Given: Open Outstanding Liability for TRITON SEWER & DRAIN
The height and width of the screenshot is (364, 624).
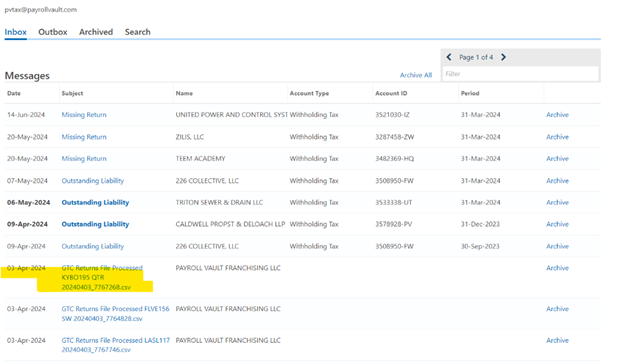Looking at the screenshot, I should pos(95,202).
